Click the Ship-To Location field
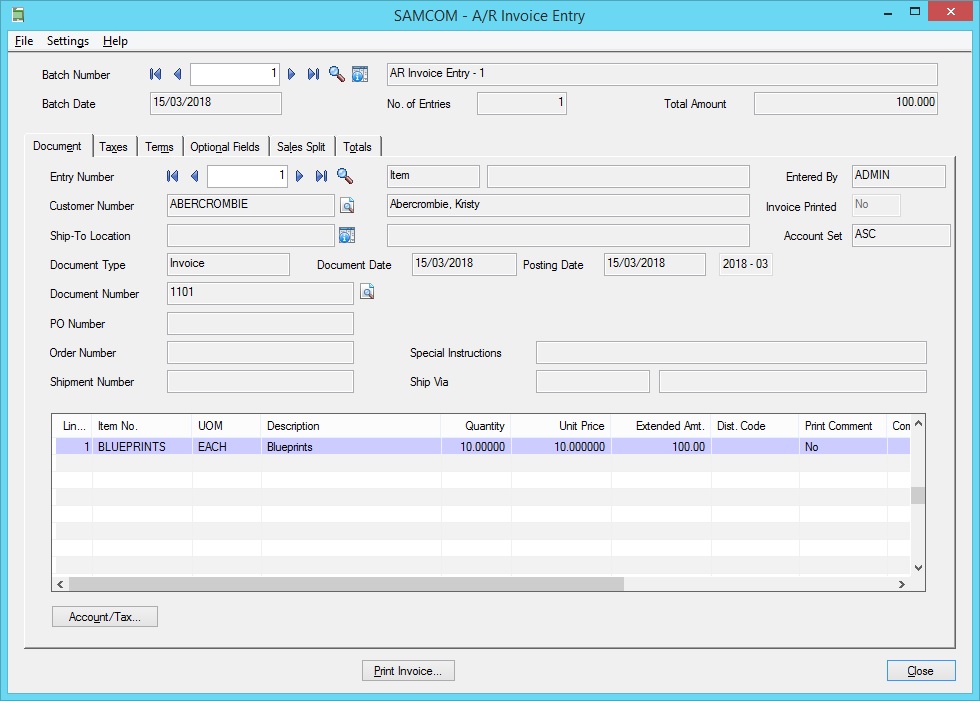 pos(251,236)
